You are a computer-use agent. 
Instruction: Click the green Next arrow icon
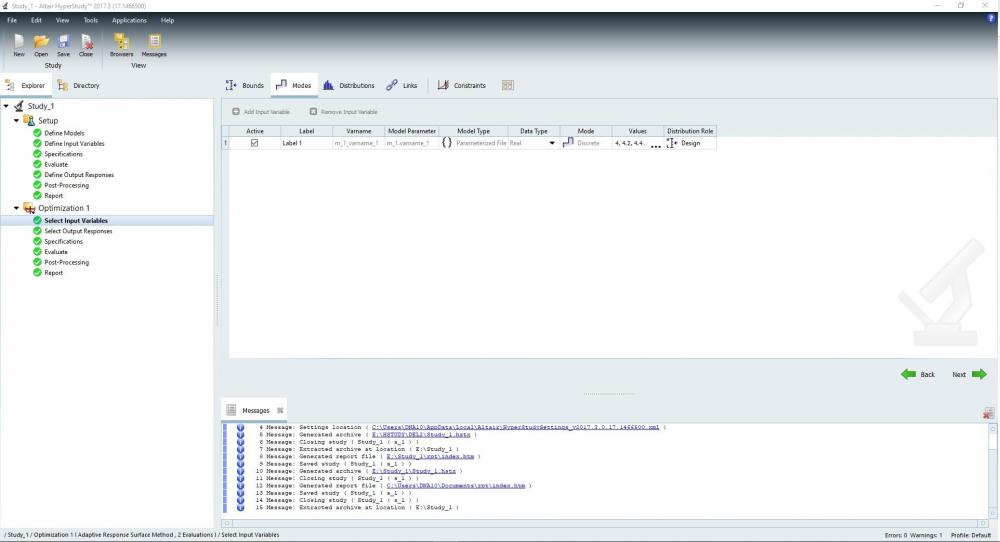click(x=980, y=374)
